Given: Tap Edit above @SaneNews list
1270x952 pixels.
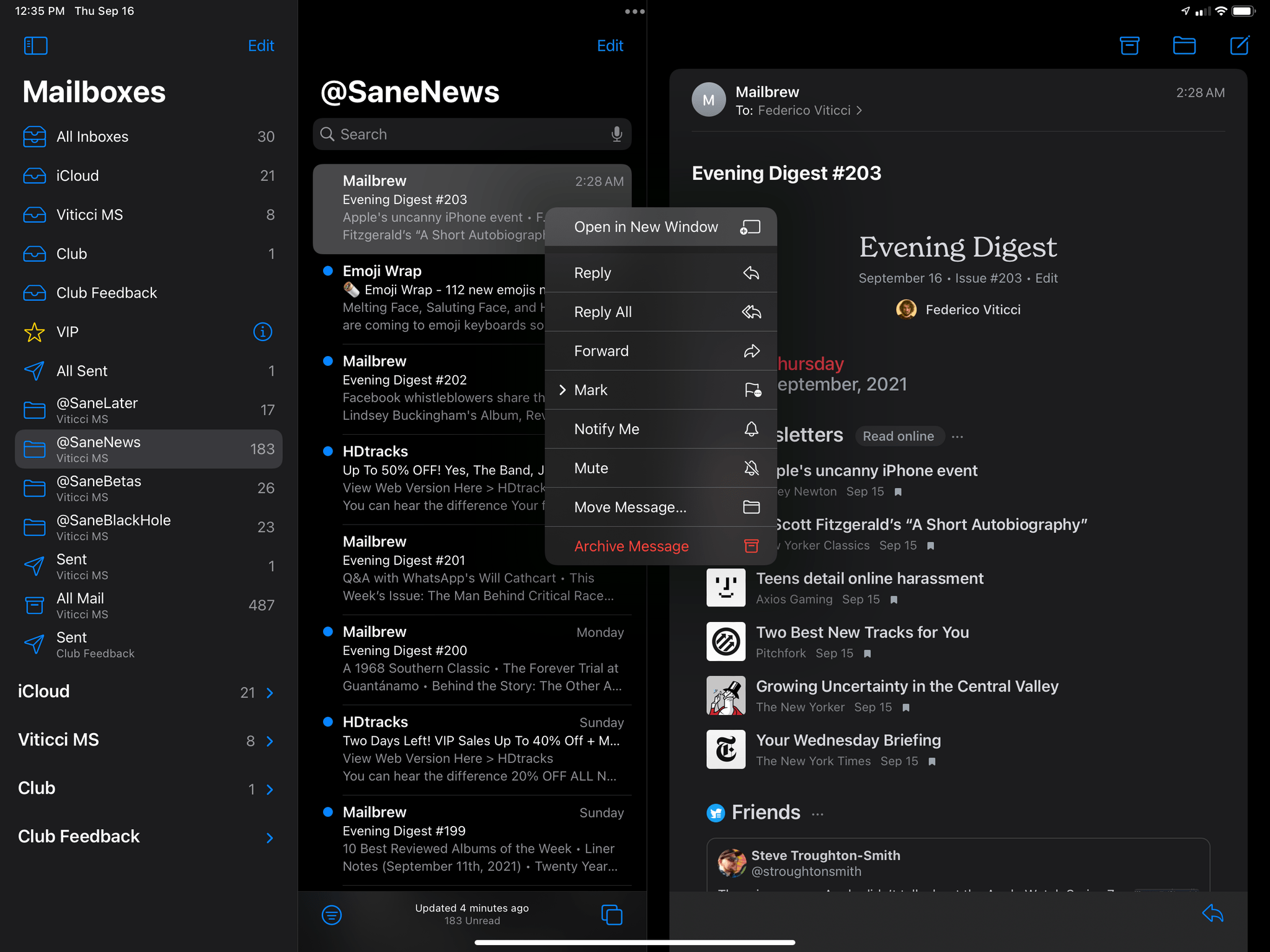Looking at the screenshot, I should pos(610,45).
